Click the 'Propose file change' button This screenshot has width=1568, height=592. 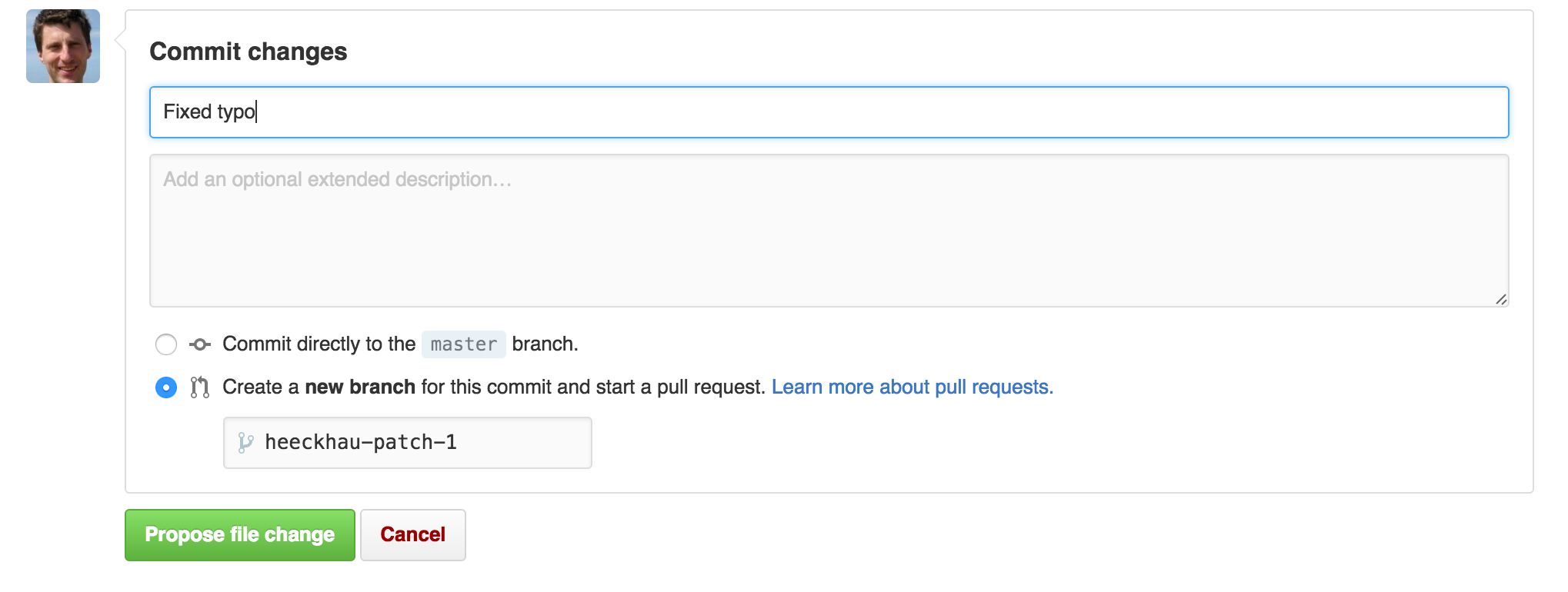pos(240,535)
